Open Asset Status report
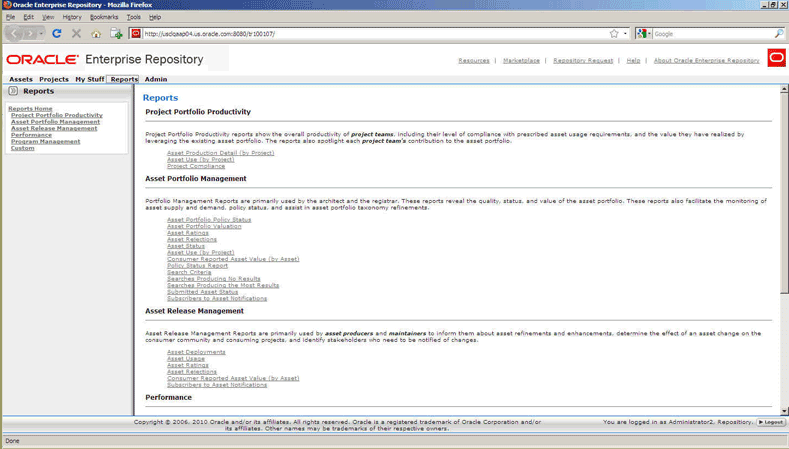 pyautogui.click(x=186, y=246)
